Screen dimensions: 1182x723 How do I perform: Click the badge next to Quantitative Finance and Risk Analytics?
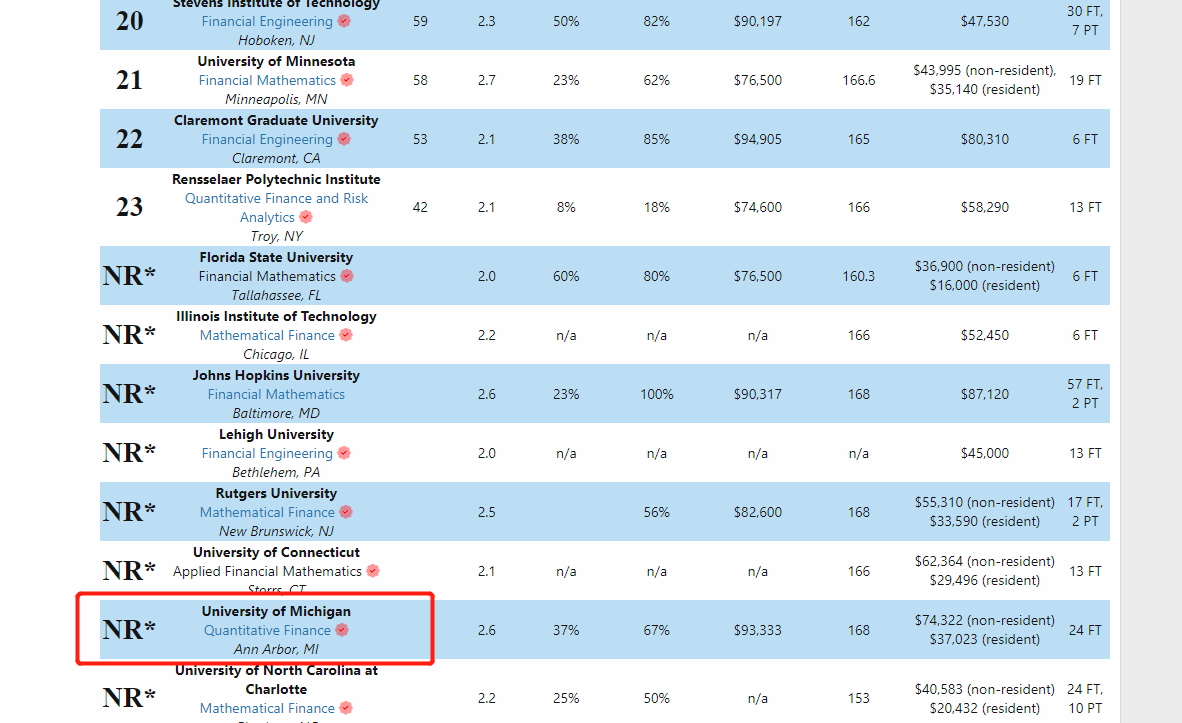click(x=306, y=217)
